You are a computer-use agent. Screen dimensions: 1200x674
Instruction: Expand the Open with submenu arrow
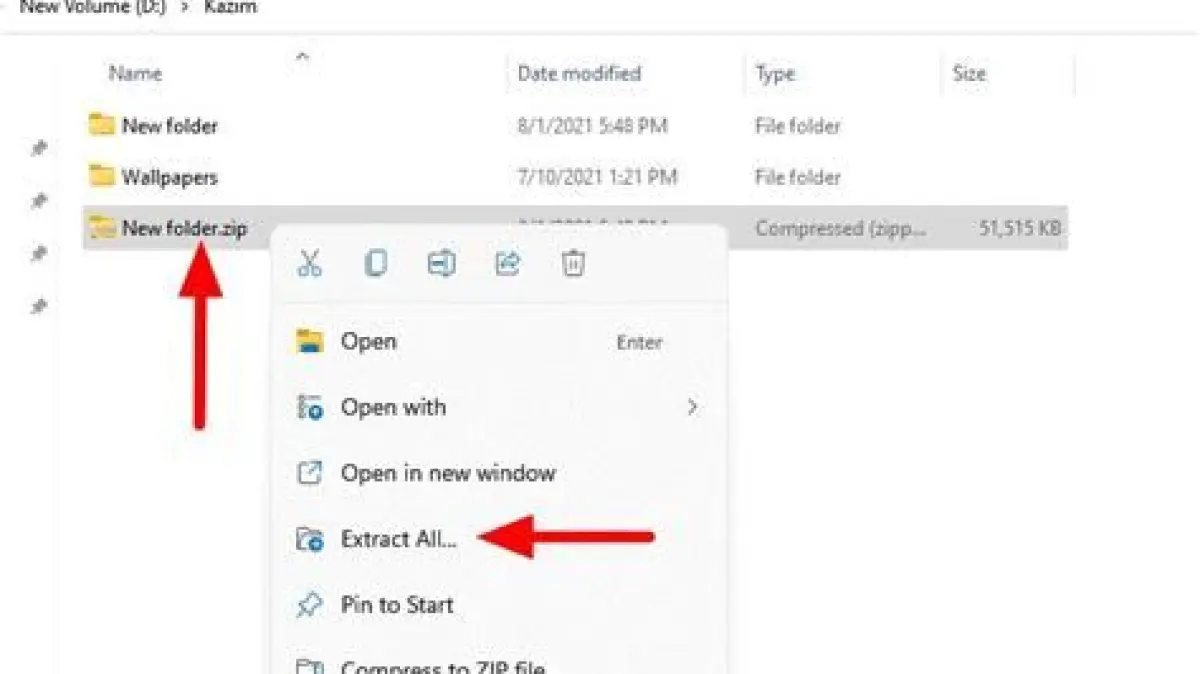(691, 407)
